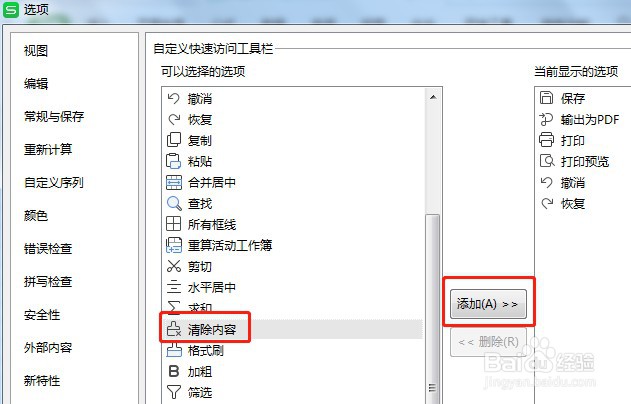Click Output as PDF (输出为PDF) icon in current list
This screenshot has height=404, width=631.
[x=546, y=119]
